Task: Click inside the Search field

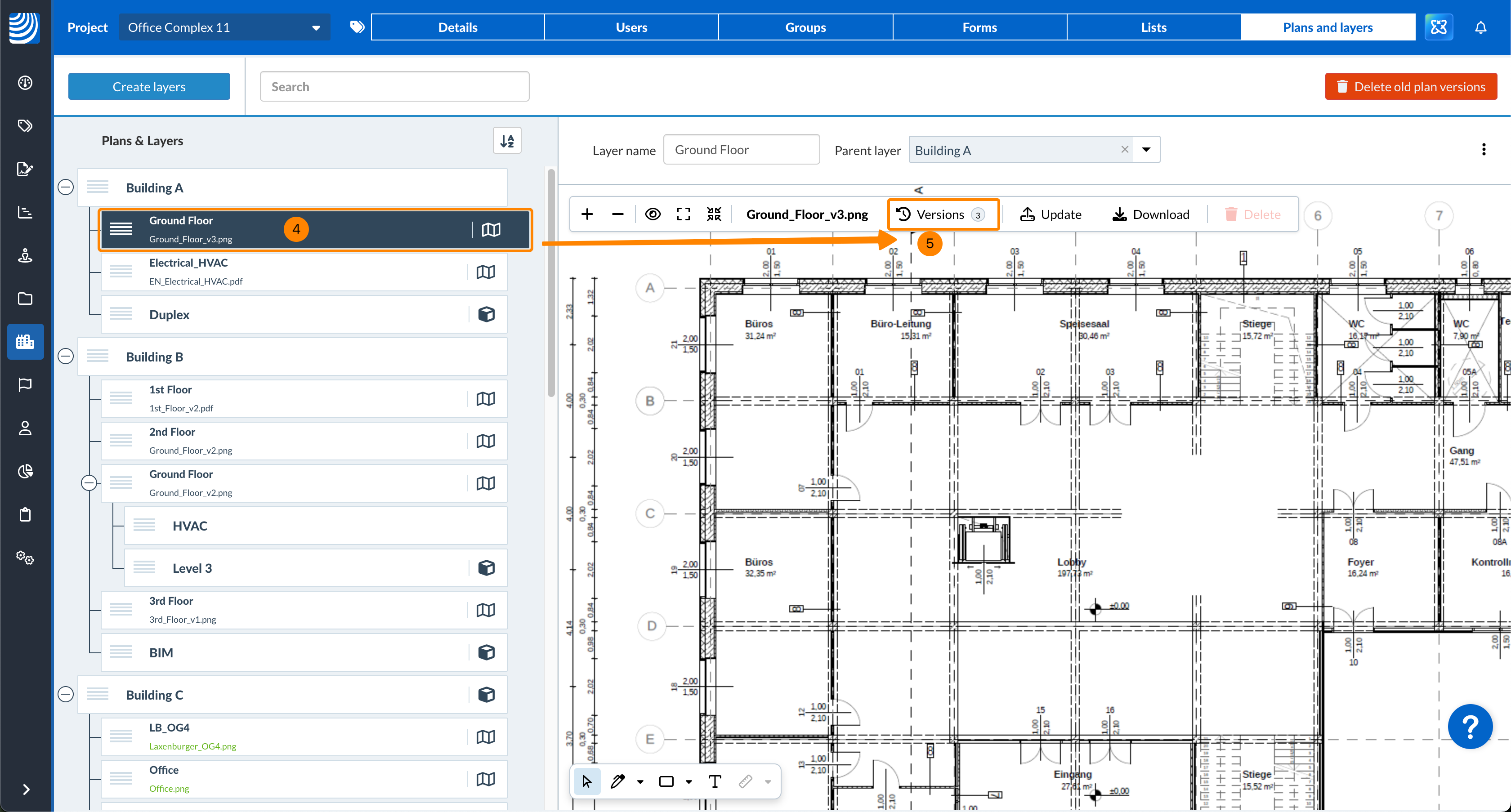Action: click(393, 85)
